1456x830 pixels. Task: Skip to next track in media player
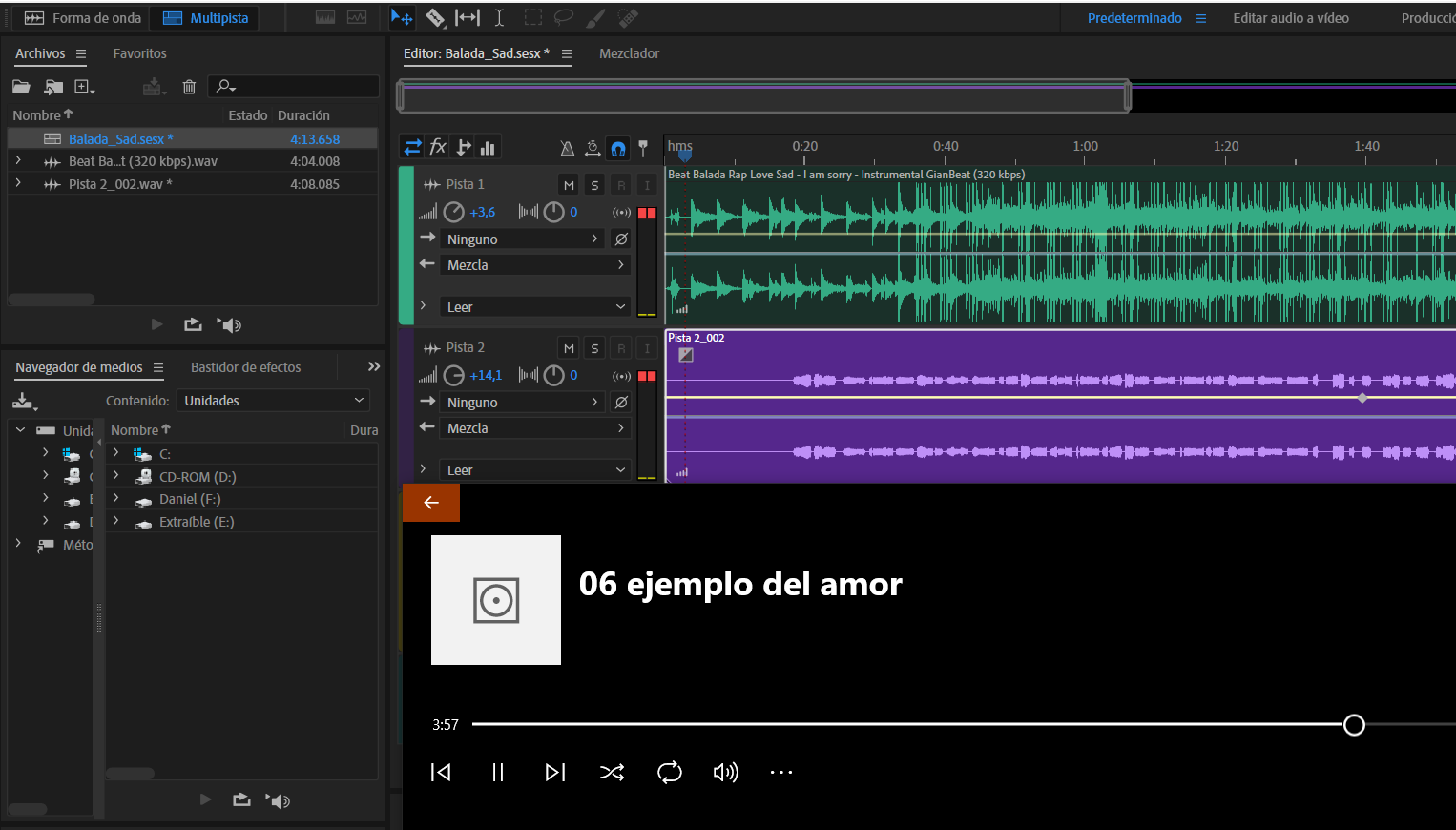555,773
